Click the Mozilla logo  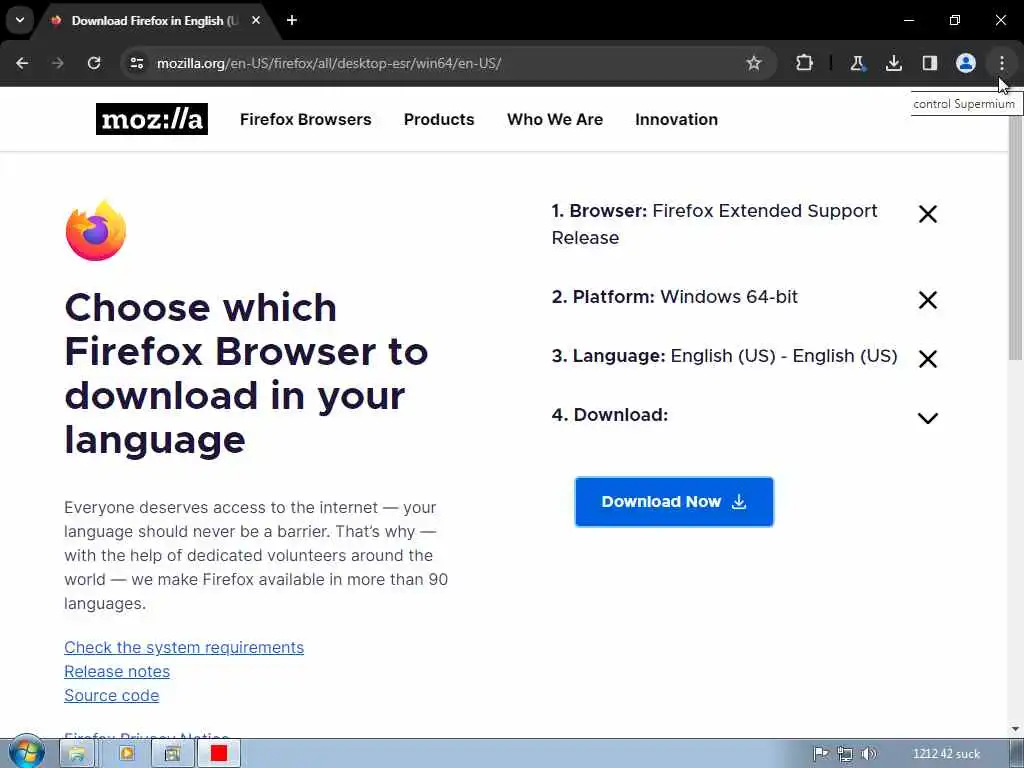coord(152,119)
